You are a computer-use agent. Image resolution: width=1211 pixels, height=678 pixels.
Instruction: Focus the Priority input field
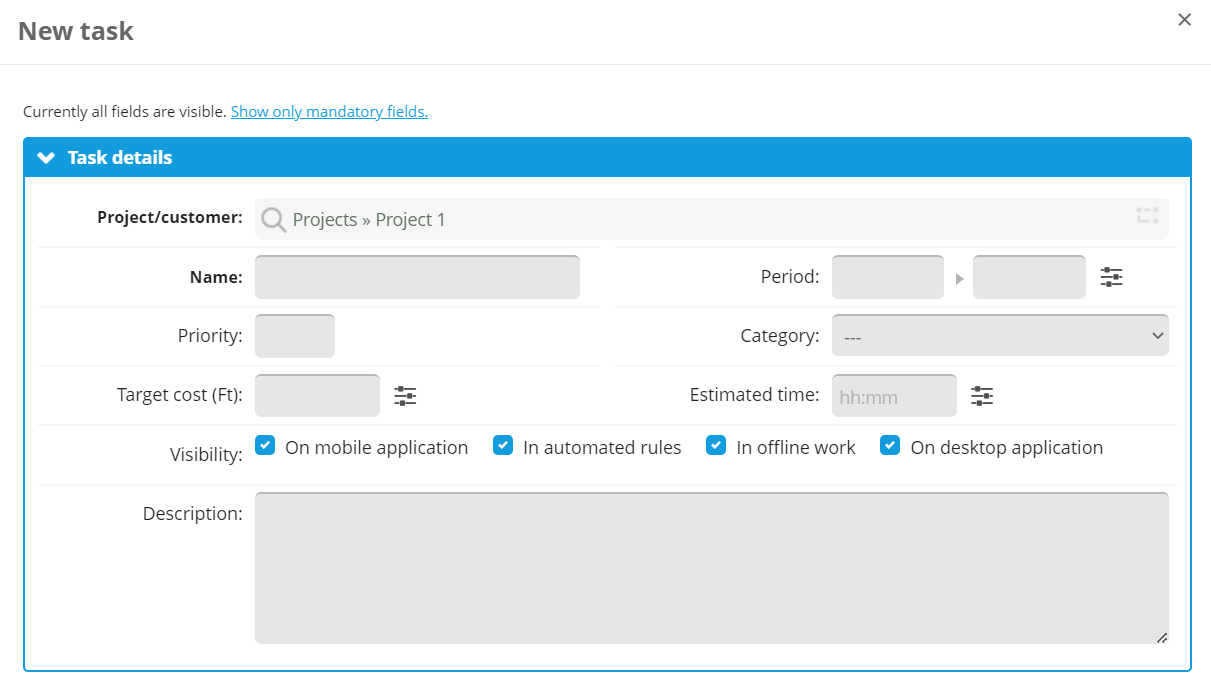pyautogui.click(x=295, y=336)
